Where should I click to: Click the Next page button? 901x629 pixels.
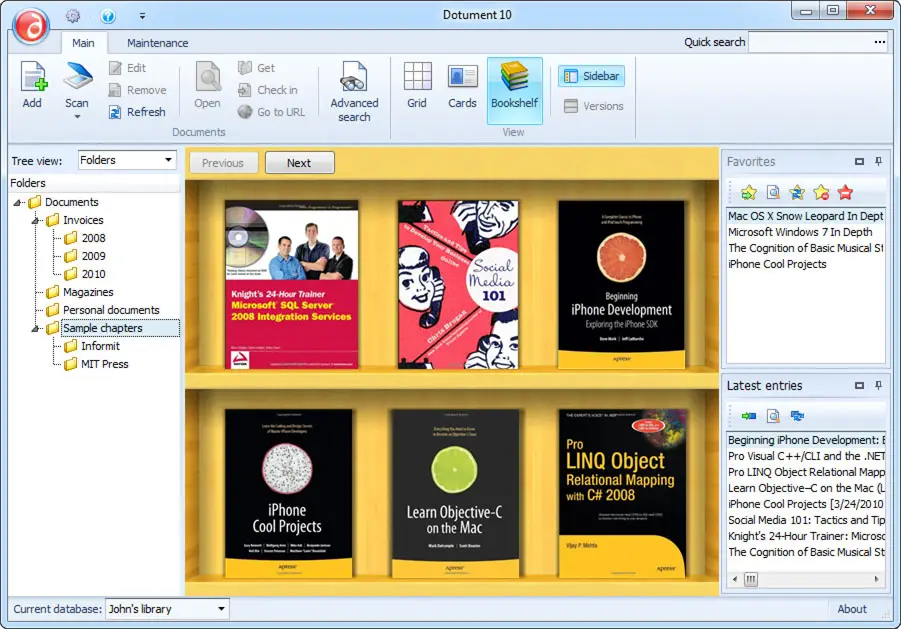point(299,163)
